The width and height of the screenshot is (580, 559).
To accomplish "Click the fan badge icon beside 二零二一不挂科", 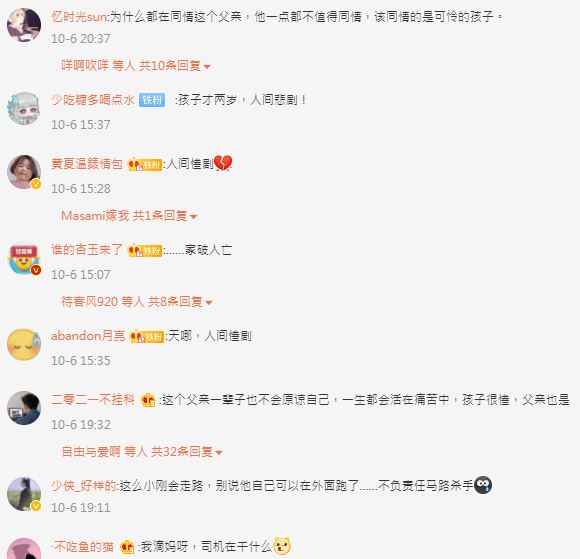I will point(148,400).
